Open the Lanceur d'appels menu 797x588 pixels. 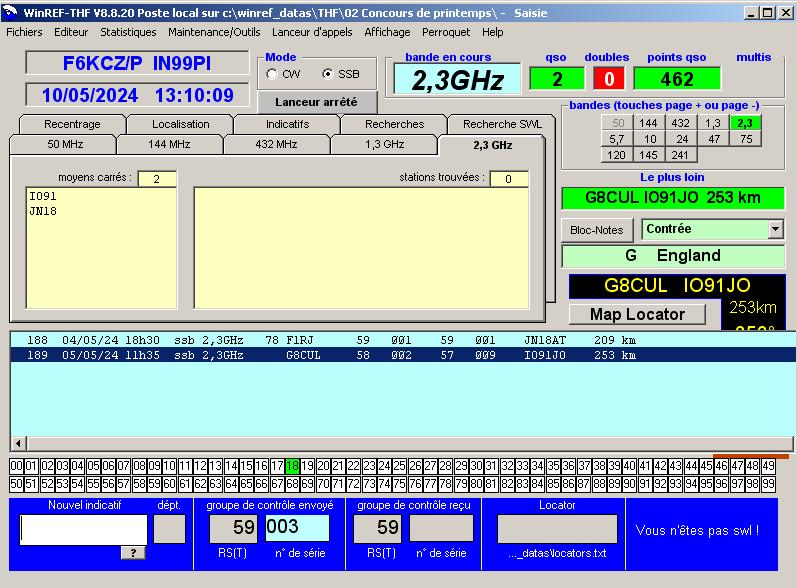tap(312, 32)
